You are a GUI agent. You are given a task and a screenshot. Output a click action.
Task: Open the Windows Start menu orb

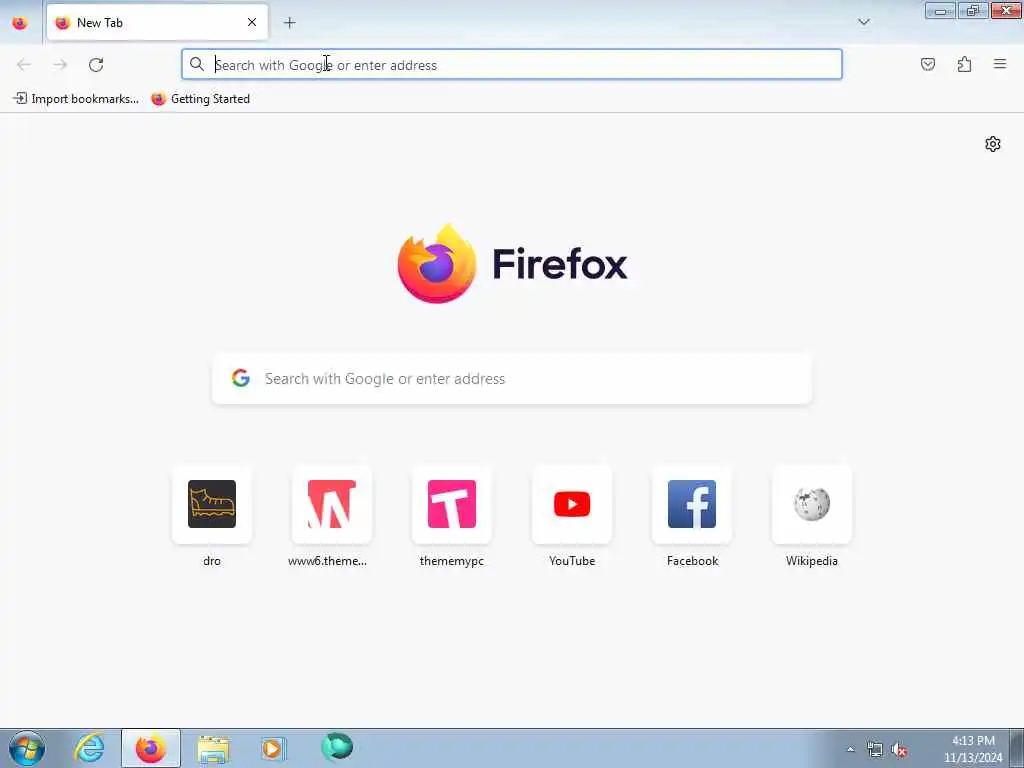click(27, 748)
